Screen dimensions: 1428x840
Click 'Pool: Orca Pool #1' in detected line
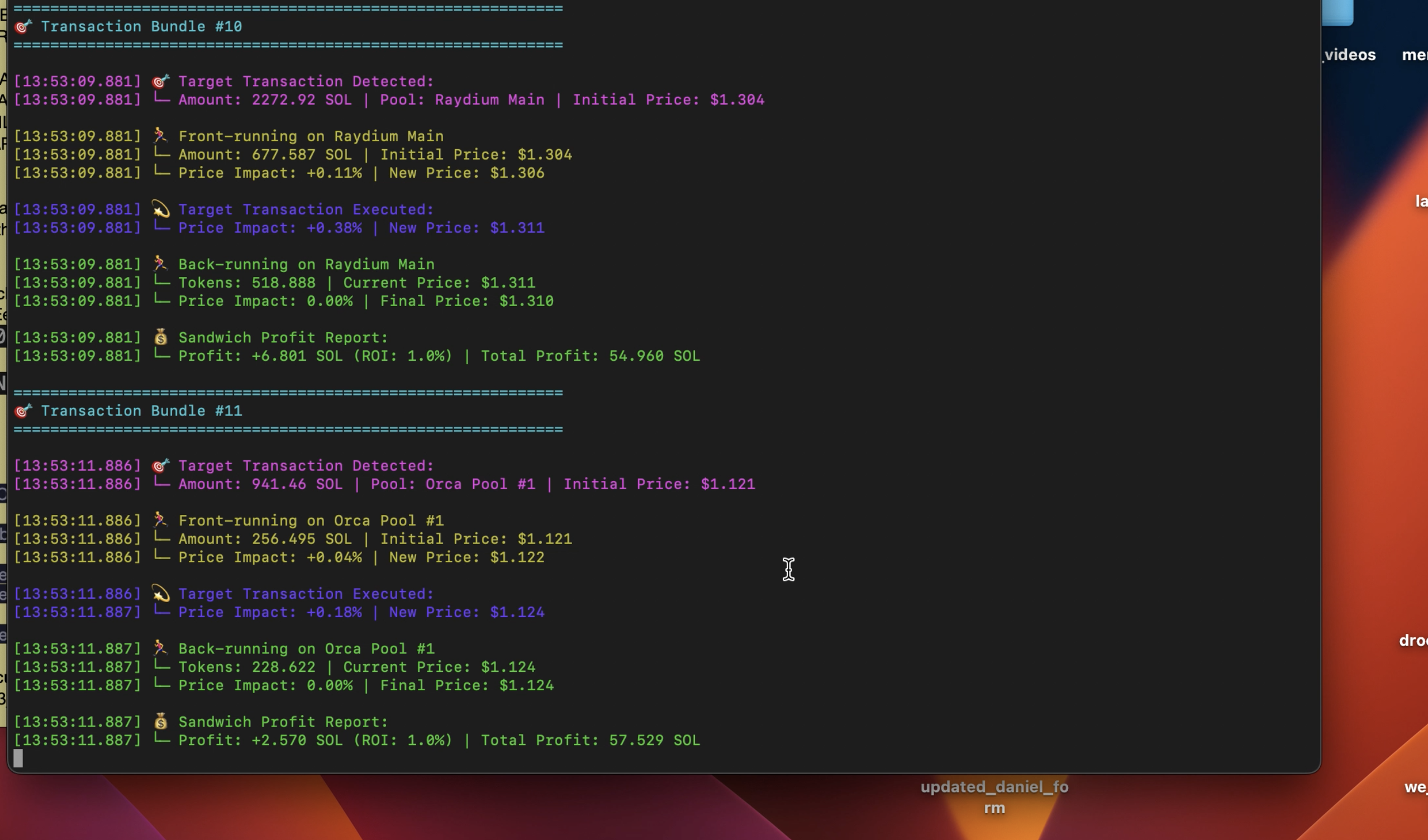(x=453, y=484)
